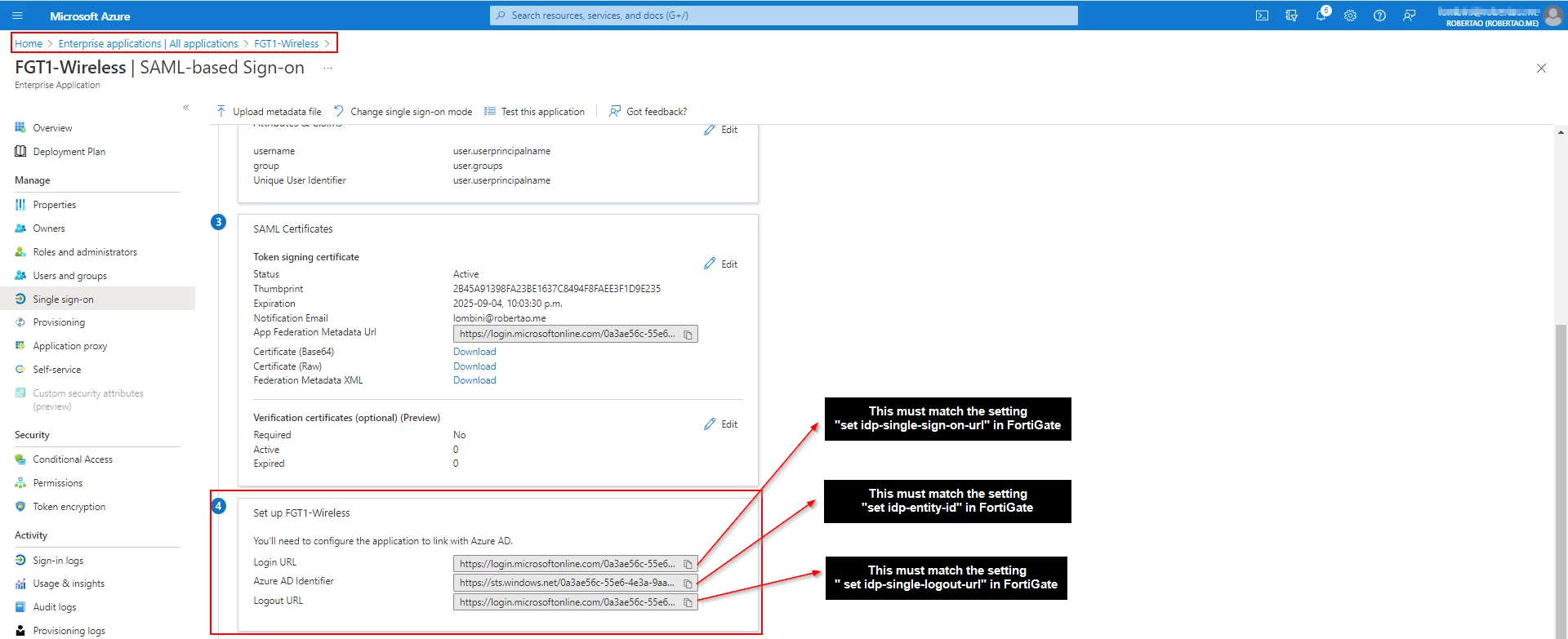Open Cloud Shell from the top bar

1262,16
